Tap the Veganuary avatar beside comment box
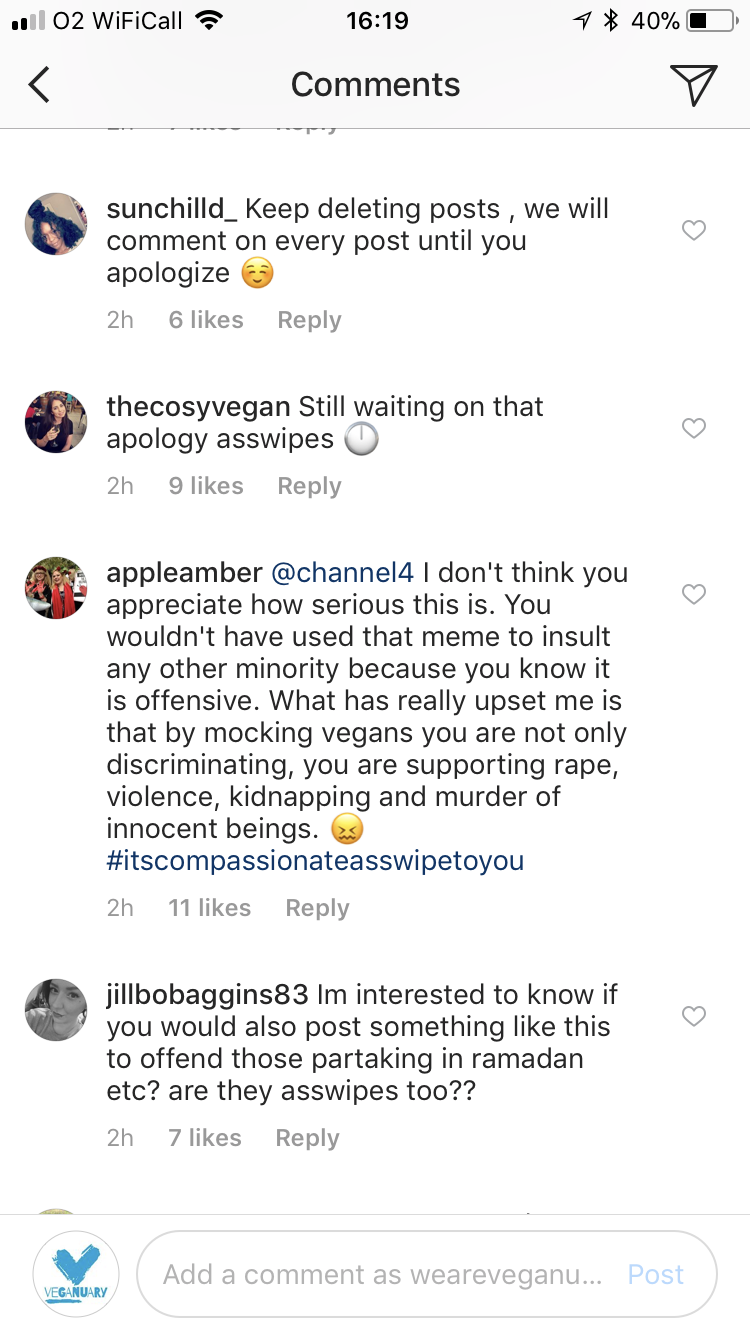Viewport: 750px width, 1334px height. coord(75,1273)
